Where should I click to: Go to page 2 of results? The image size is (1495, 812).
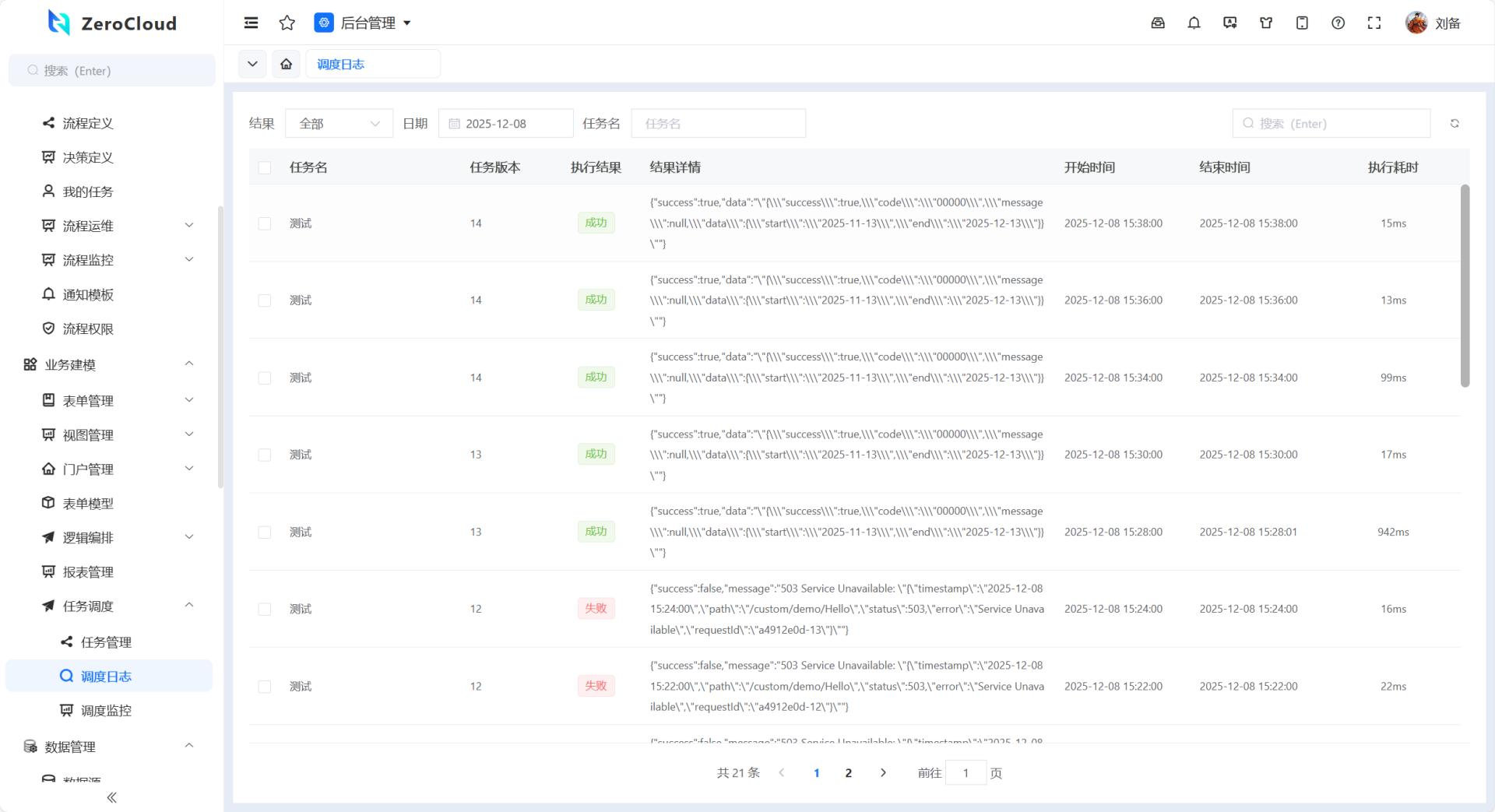848,773
